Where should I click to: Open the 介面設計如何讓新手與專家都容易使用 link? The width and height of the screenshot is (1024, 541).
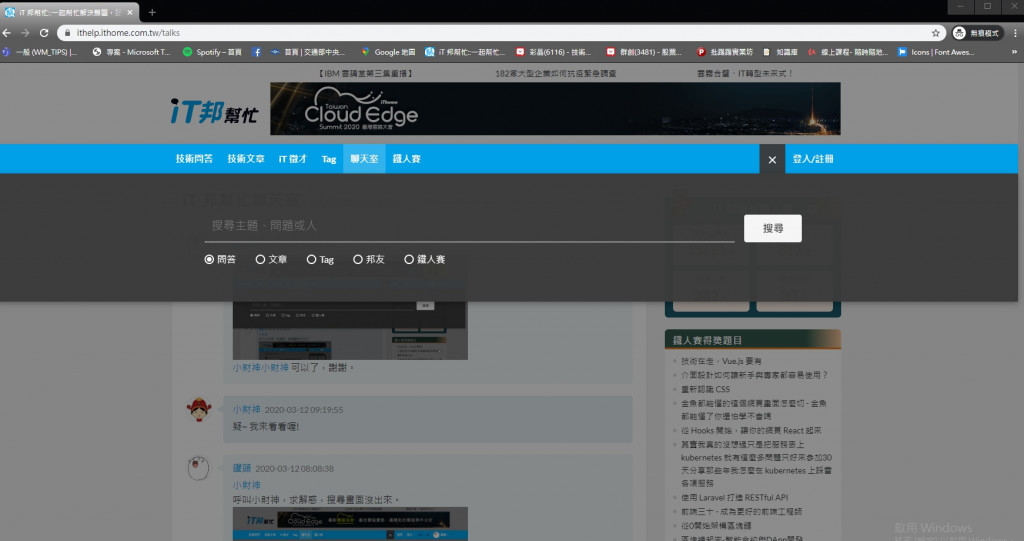(x=754, y=375)
